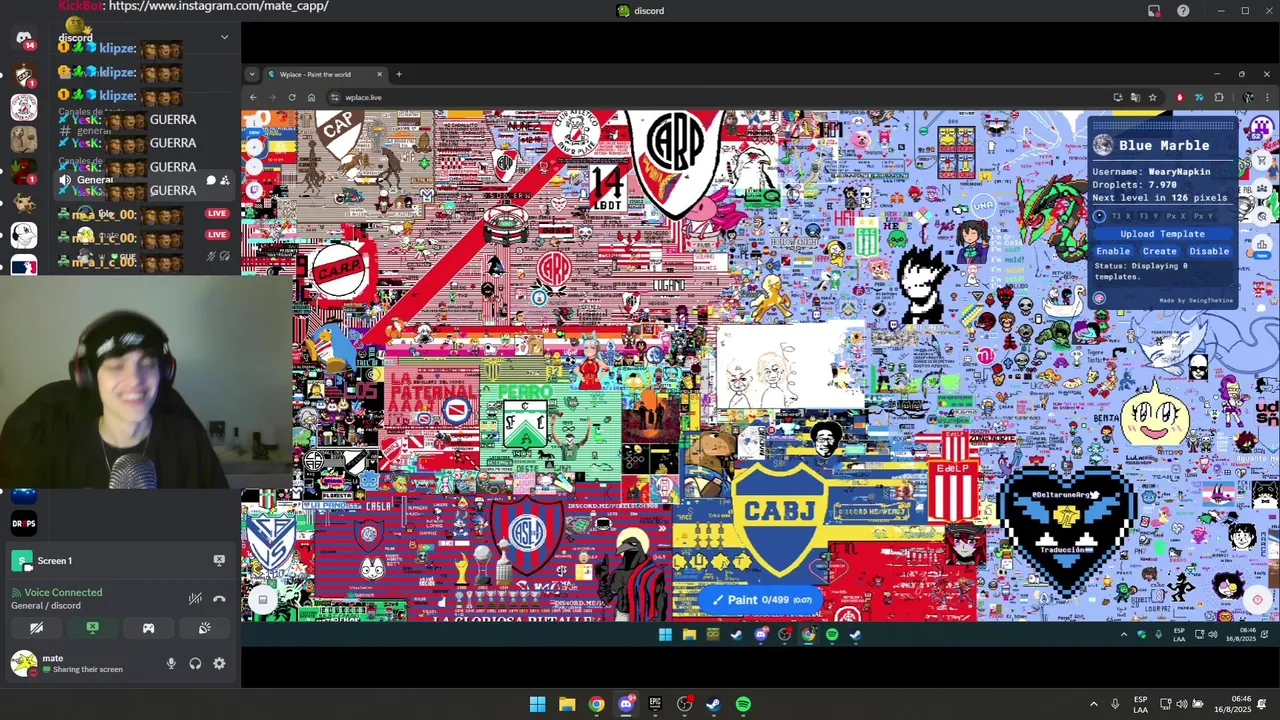Screen dimensions: 1280x720
Task: Open browser tab search dropdown
Action: coord(252,74)
